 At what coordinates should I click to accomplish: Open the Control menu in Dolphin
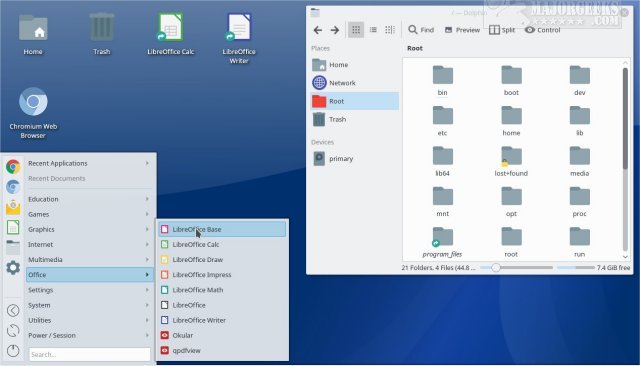(542, 30)
